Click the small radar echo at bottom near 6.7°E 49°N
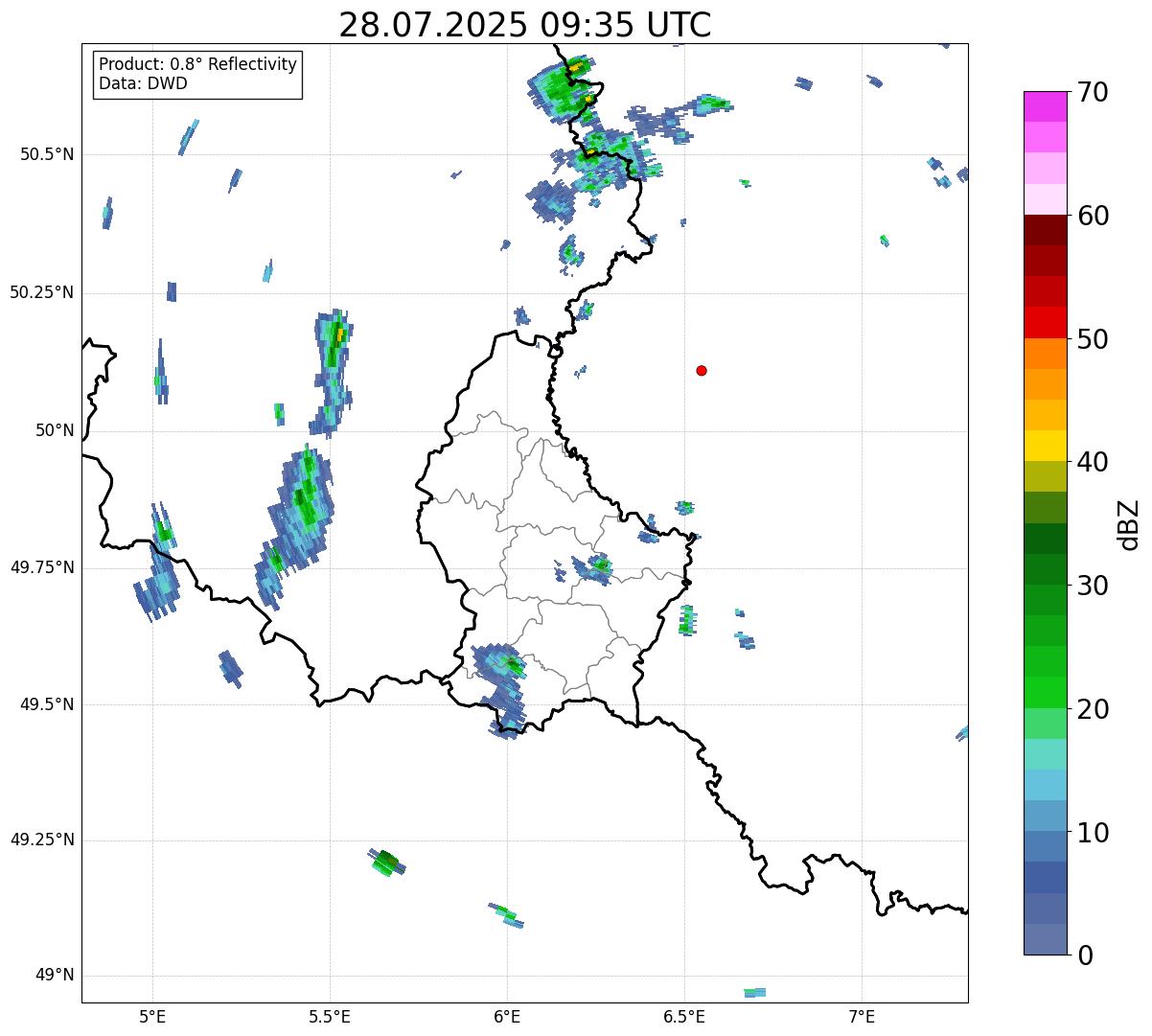 click(755, 993)
